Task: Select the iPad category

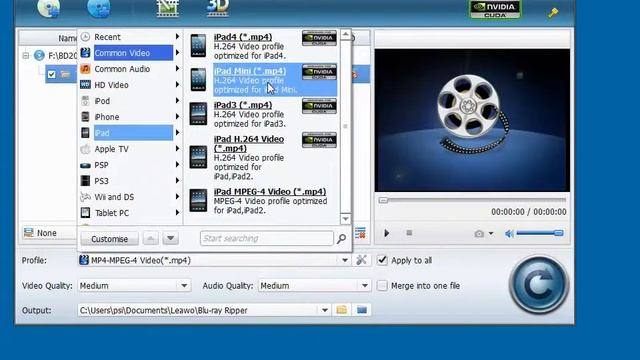Action: pyautogui.click(x=130, y=133)
